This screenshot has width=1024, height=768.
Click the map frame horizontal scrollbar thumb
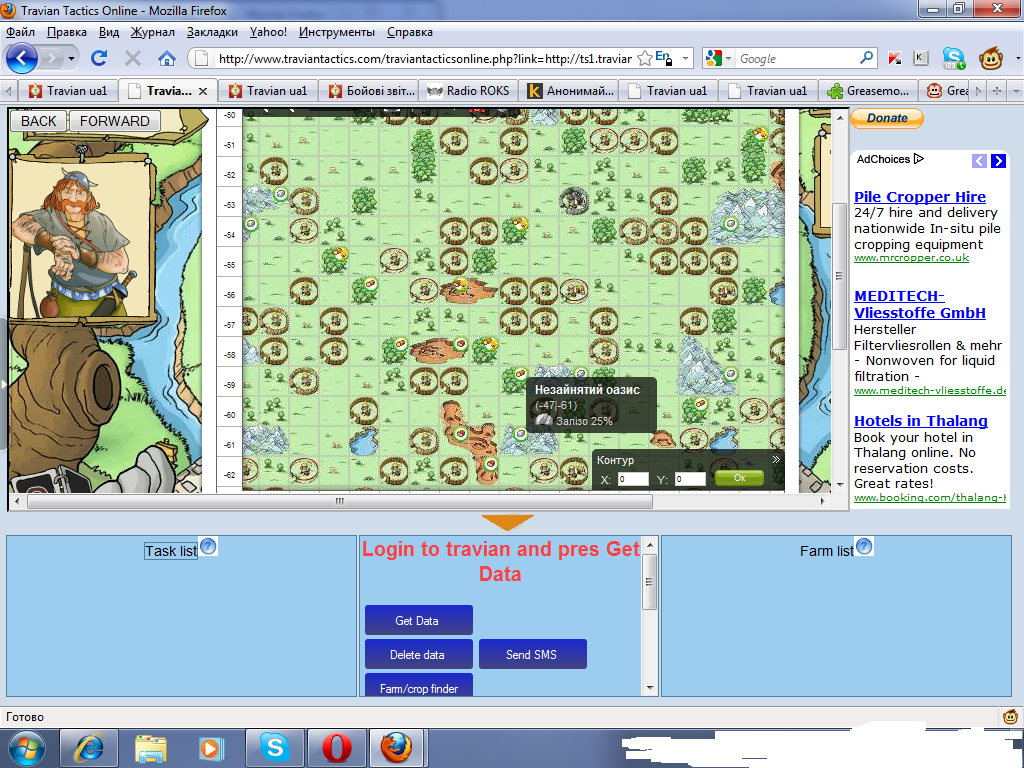tap(340, 501)
